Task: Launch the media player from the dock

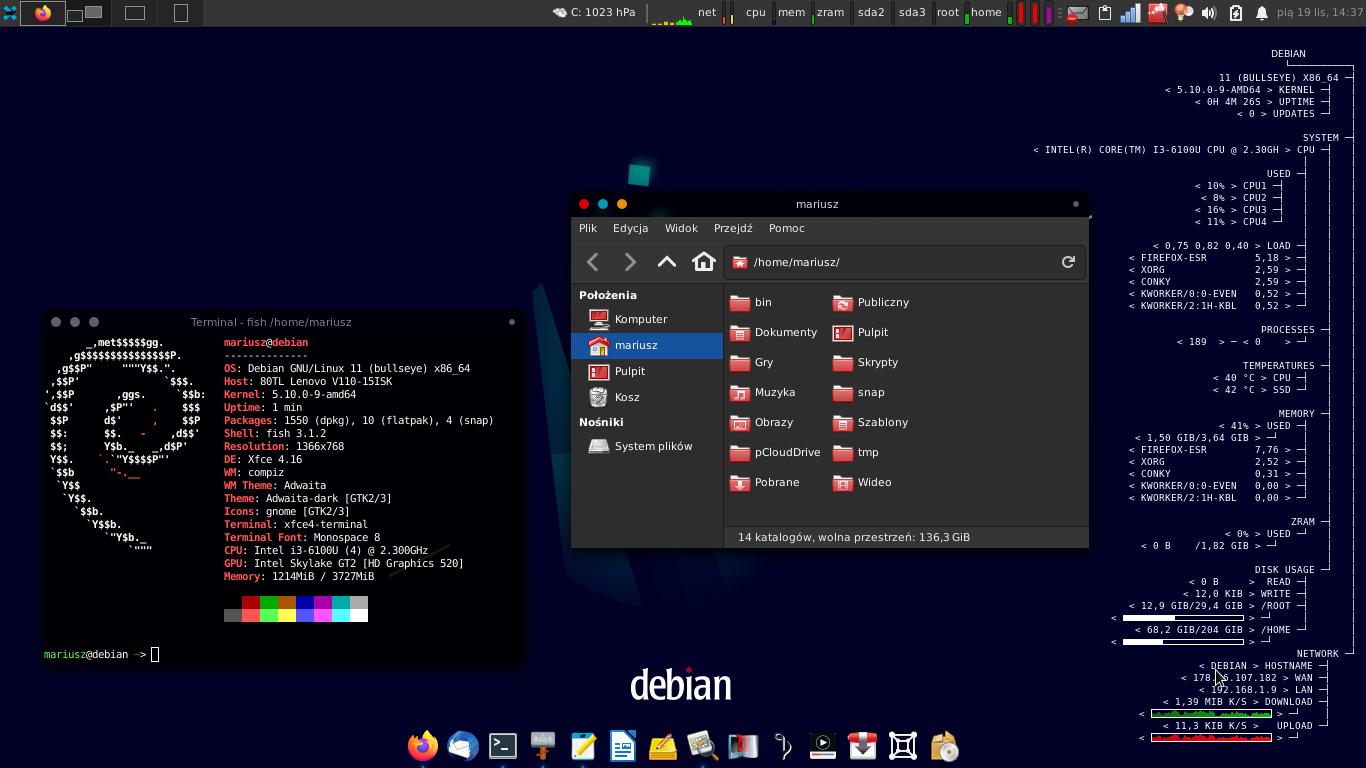Action: tap(823, 745)
